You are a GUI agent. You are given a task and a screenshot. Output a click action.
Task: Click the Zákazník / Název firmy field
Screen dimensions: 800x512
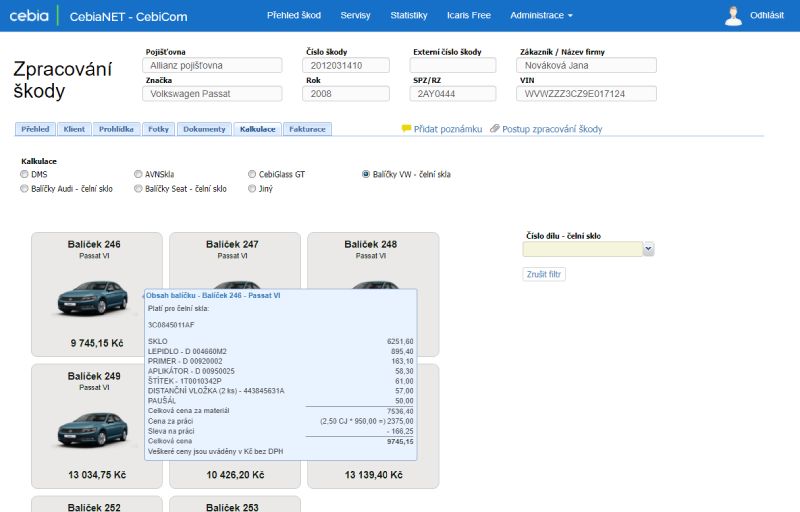(586, 65)
